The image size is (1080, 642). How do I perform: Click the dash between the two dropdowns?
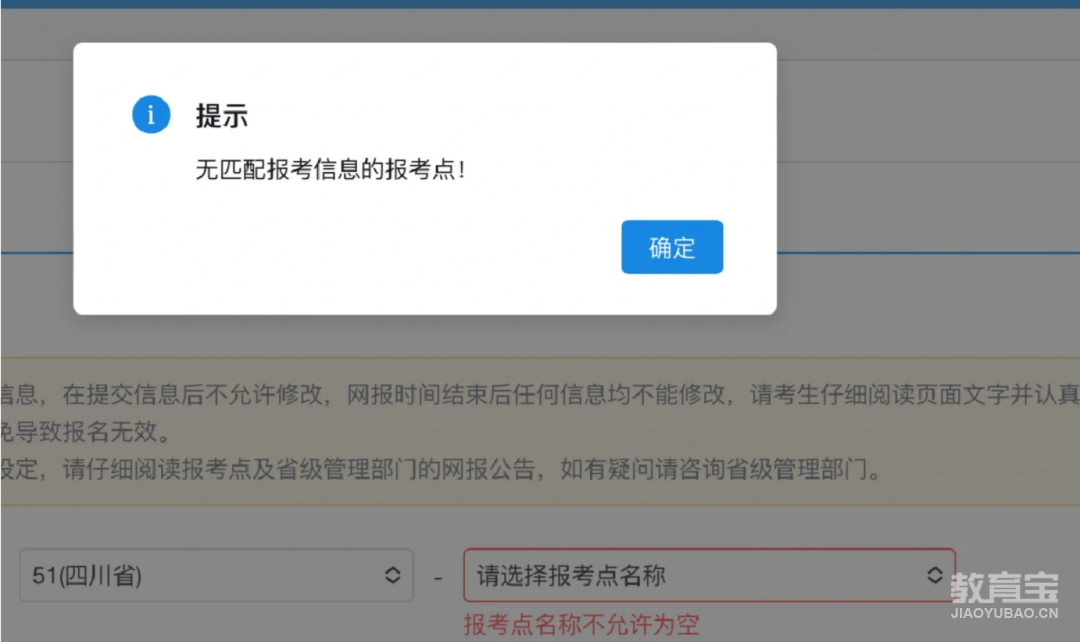pyautogui.click(x=438, y=578)
